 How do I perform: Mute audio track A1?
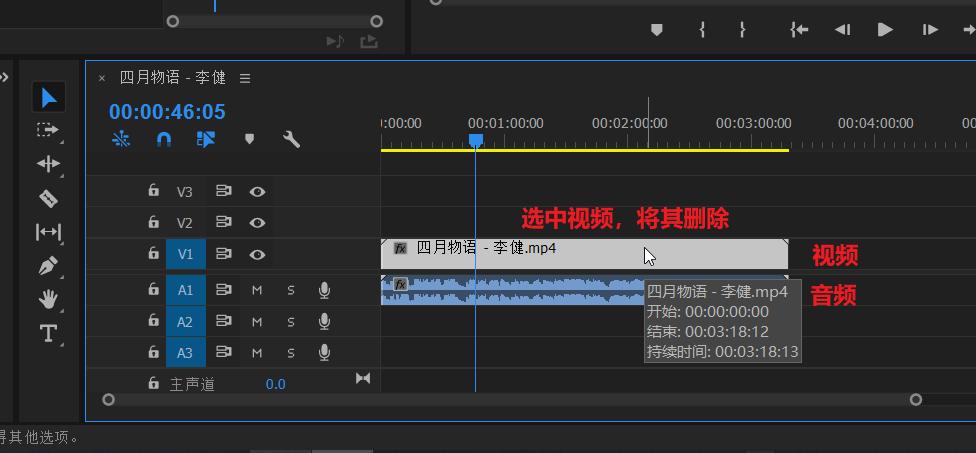tap(257, 290)
